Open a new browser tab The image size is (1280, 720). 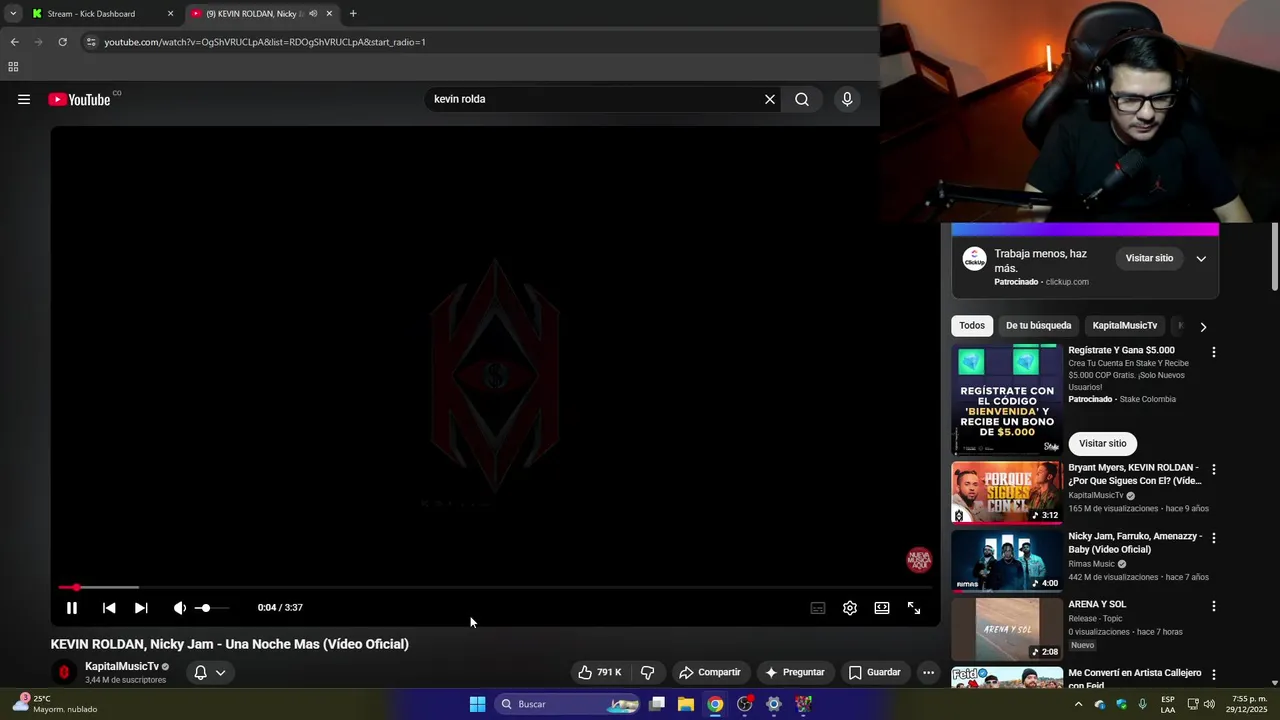point(353,14)
